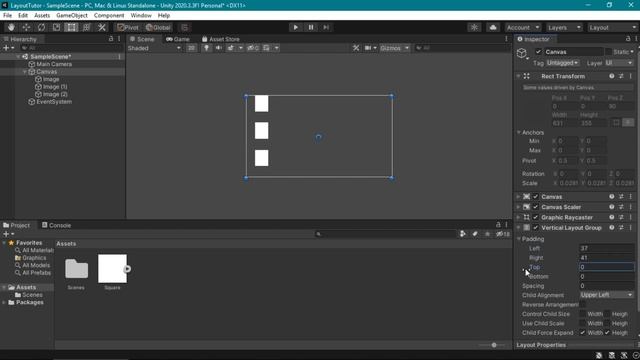Collapse the Canvas node in Hierarchy
The image size is (640, 360).
pyautogui.click(x=24, y=72)
